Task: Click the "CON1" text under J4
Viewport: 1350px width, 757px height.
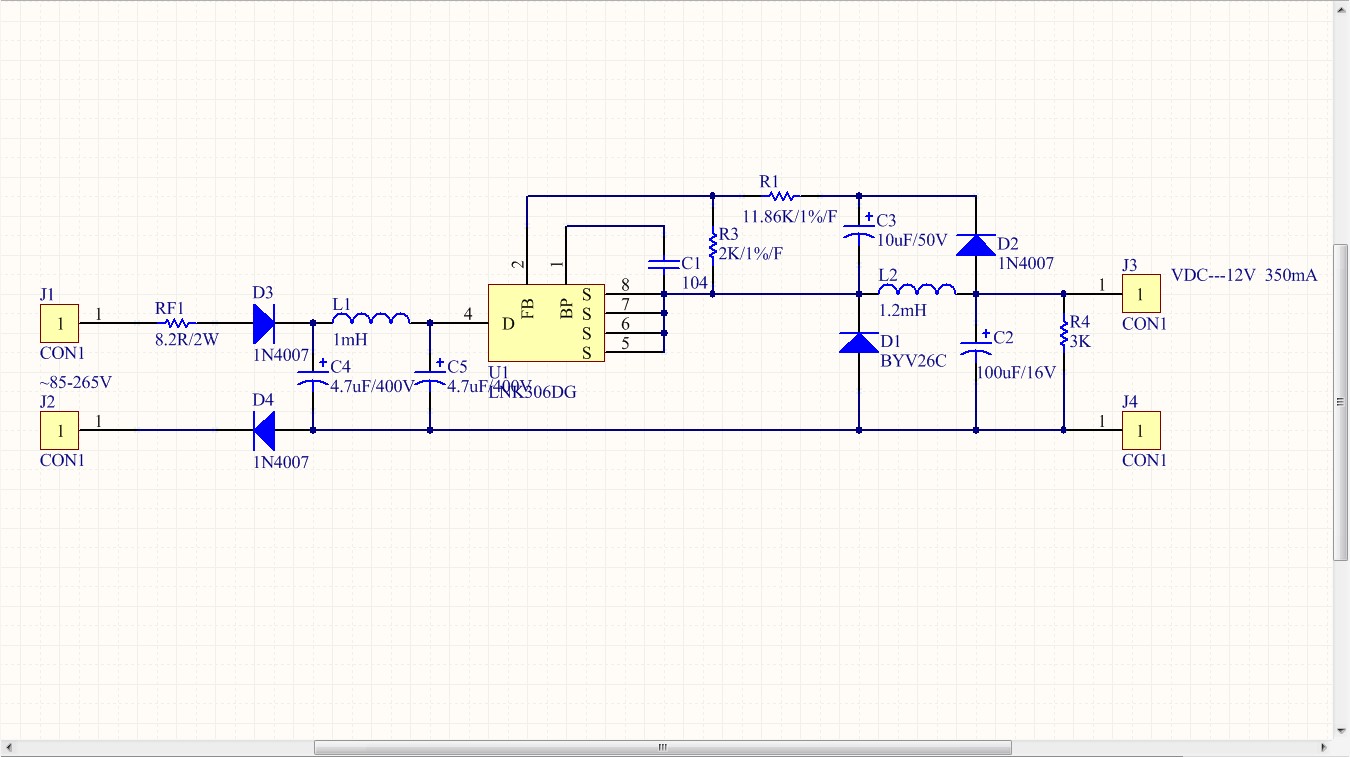Action: 1144,460
